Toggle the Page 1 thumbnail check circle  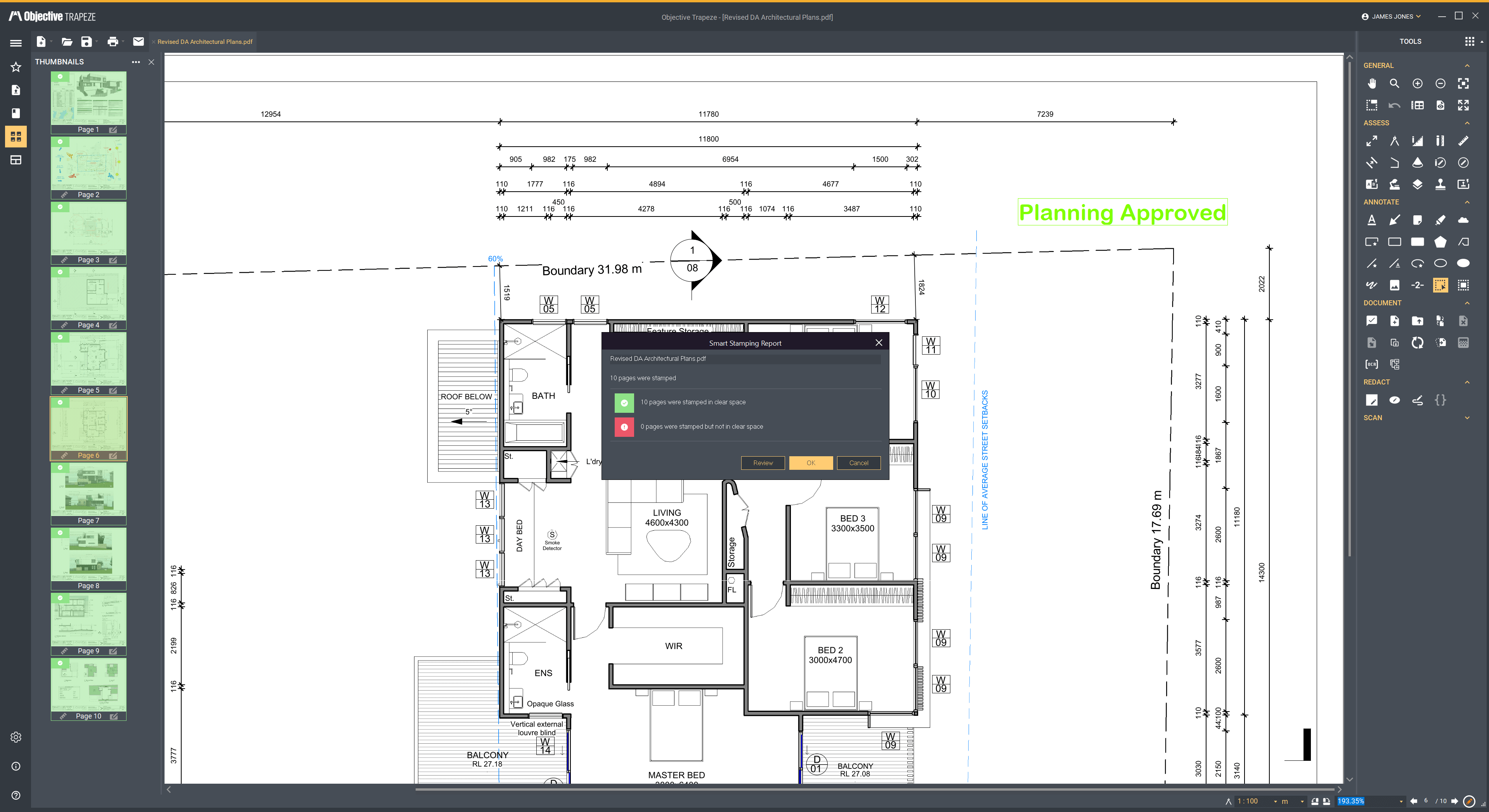click(60, 76)
